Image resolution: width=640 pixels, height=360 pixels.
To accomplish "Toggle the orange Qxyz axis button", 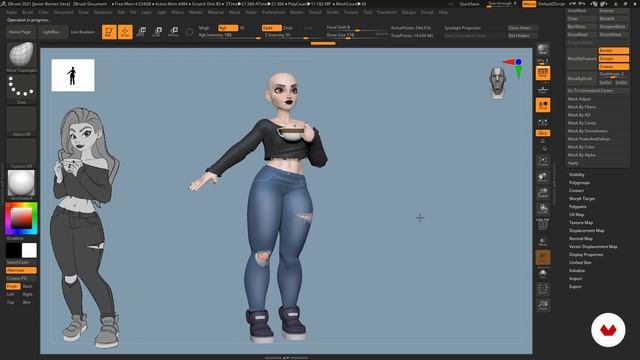I will pyautogui.click(x=542, y=133).
